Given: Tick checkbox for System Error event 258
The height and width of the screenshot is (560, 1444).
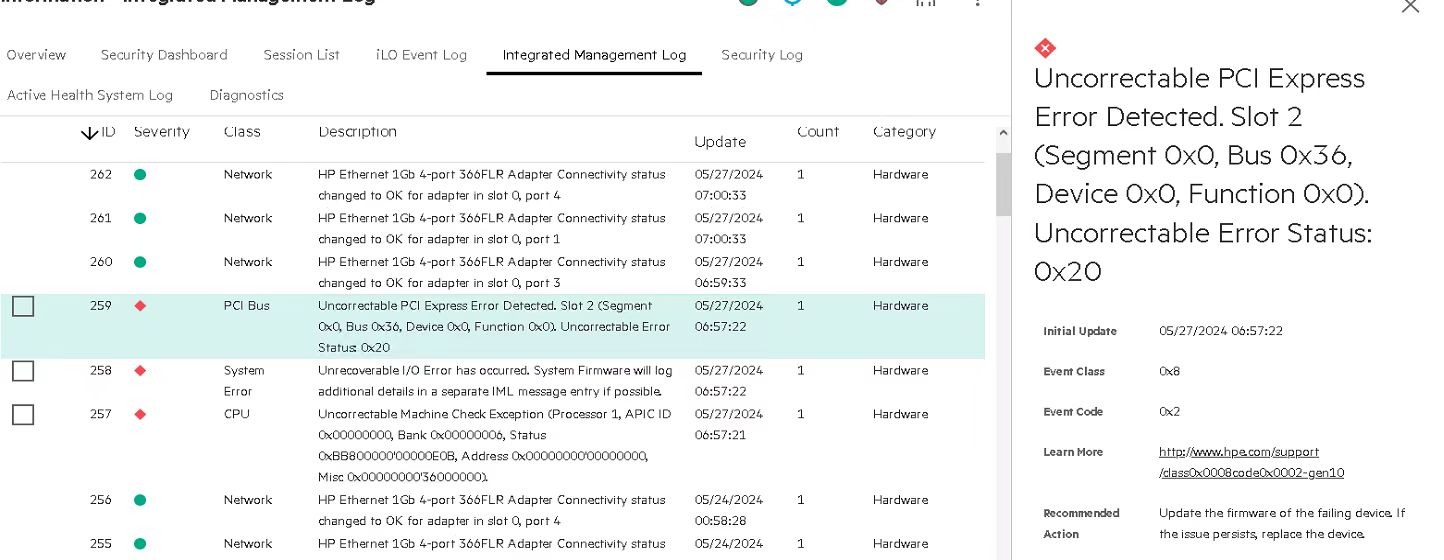Looking at the screenshot, I should (x=23, y=372).
